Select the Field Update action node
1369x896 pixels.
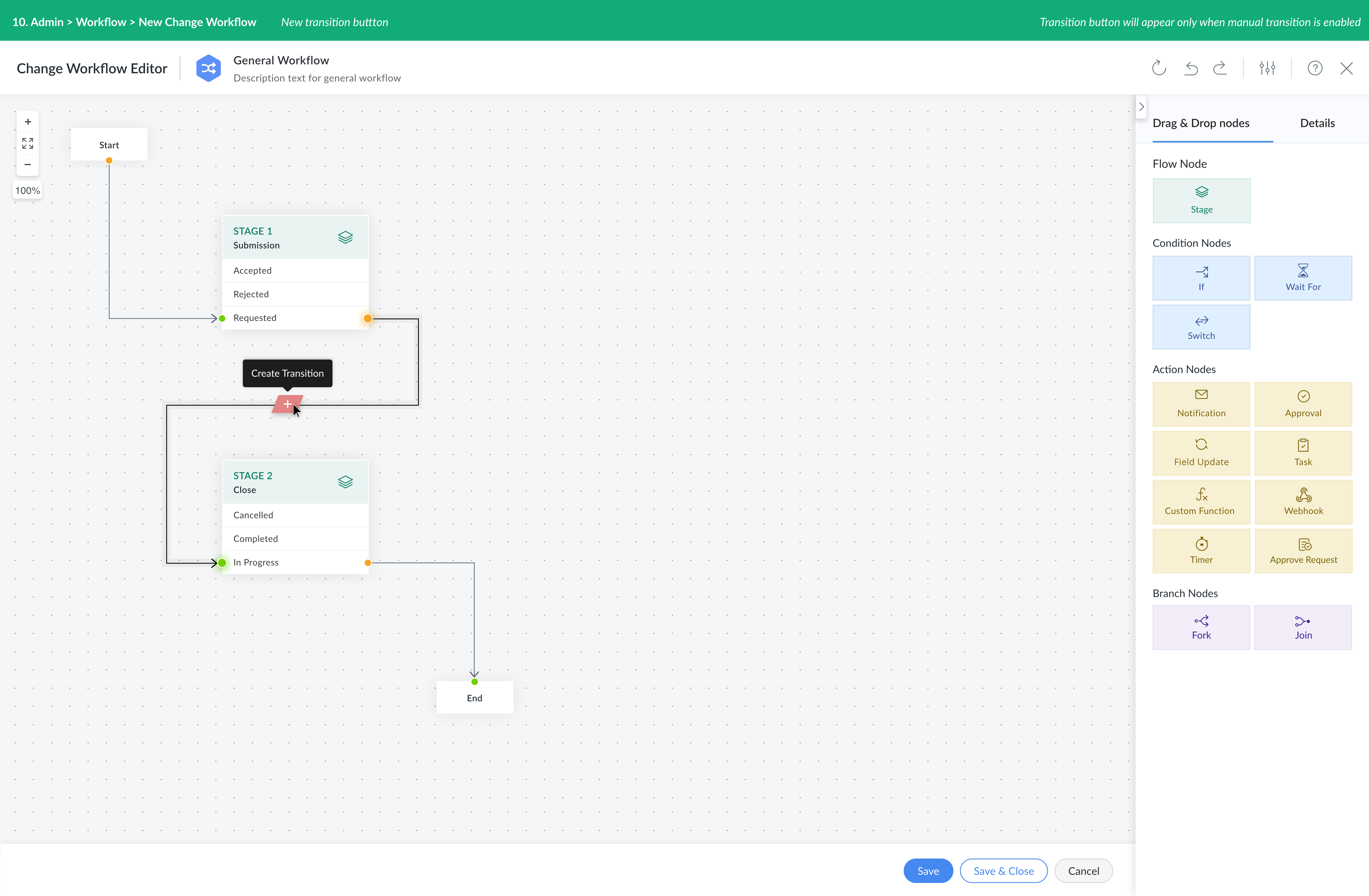(x=1202, y=453)
